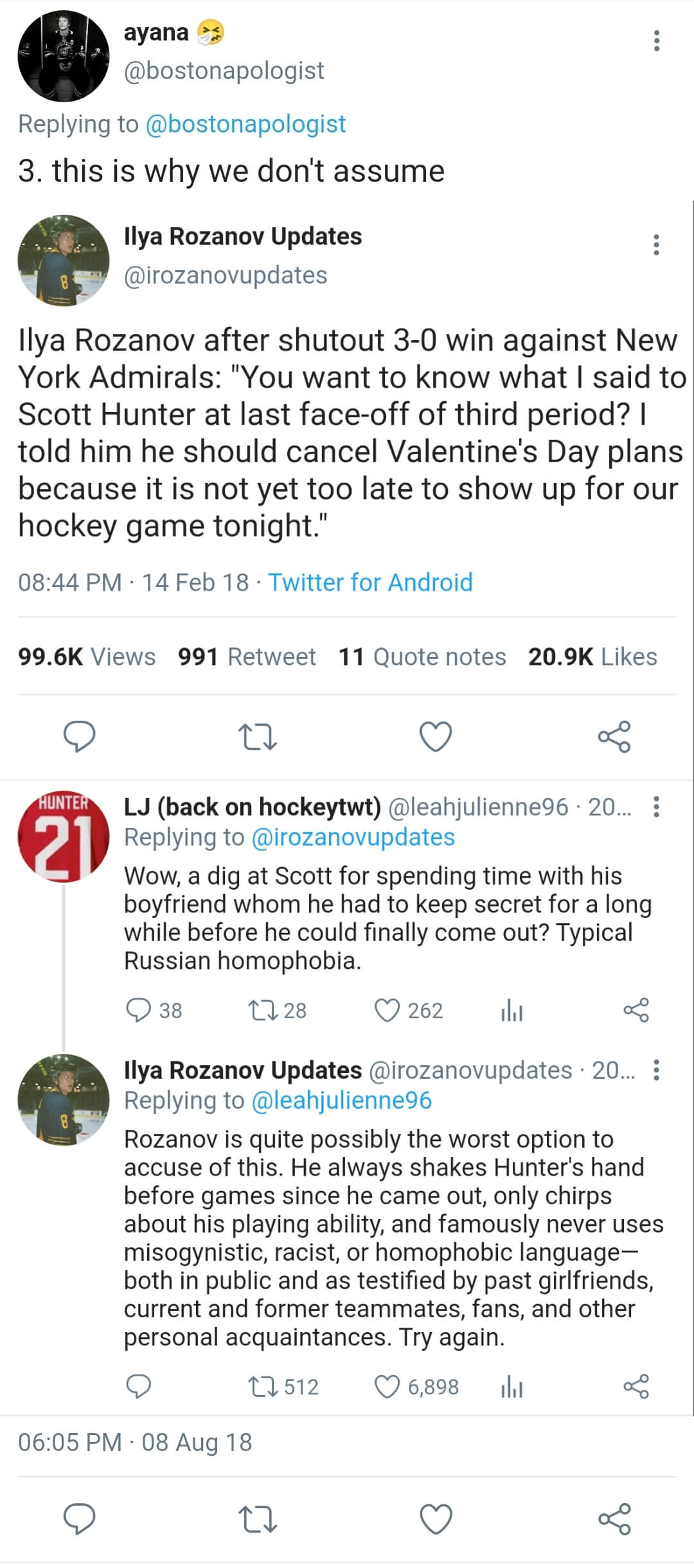Reply to the Valentine's Day quote tweet

pyautogui.click(x=79, y=737)
